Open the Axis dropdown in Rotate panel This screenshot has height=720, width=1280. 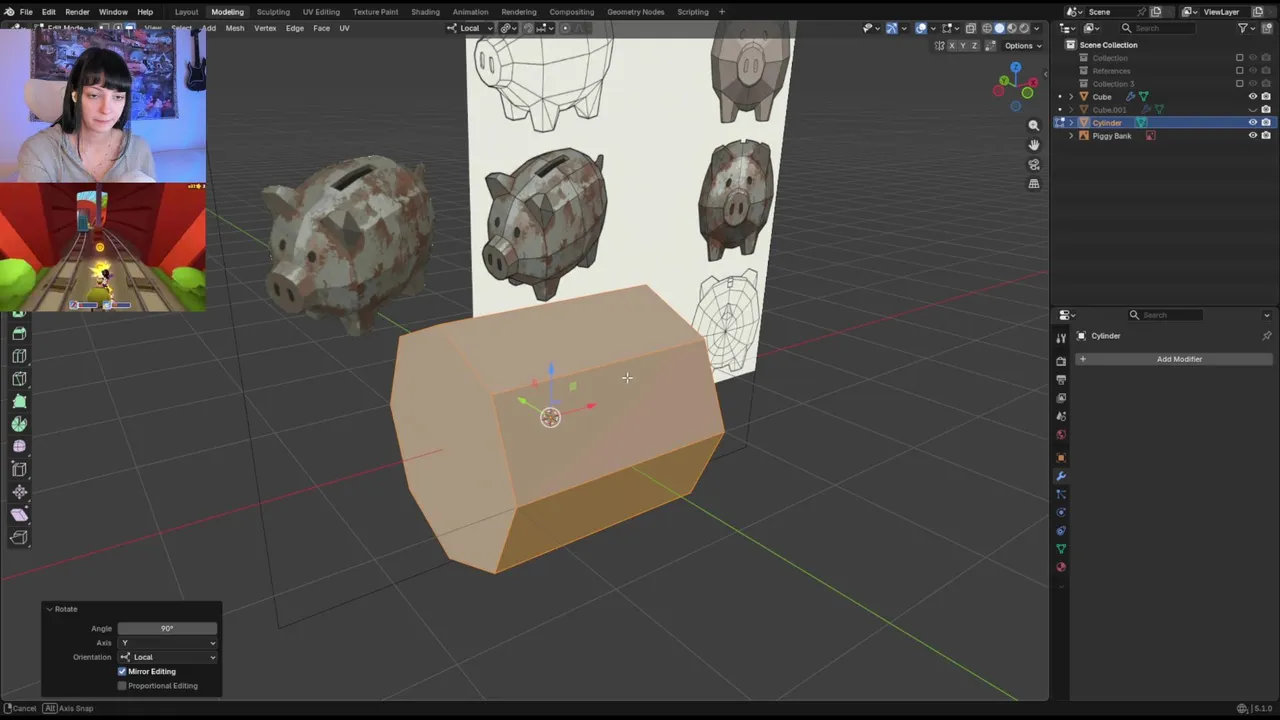point(167,643)
